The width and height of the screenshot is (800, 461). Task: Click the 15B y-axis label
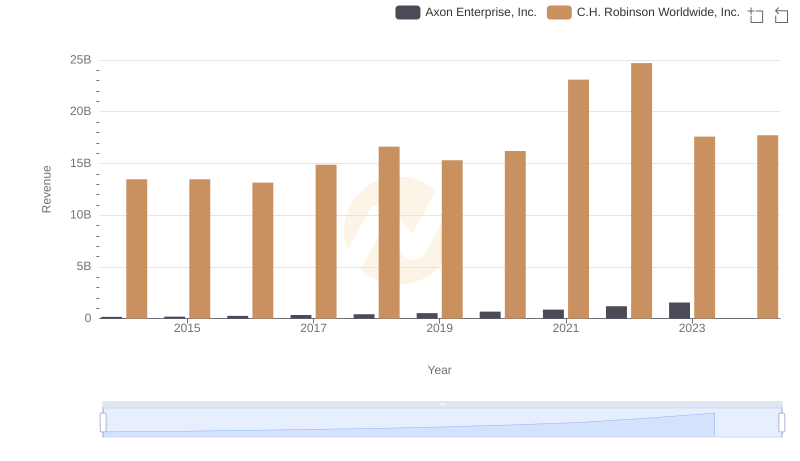pyautogui.click(x=81, y=163)
